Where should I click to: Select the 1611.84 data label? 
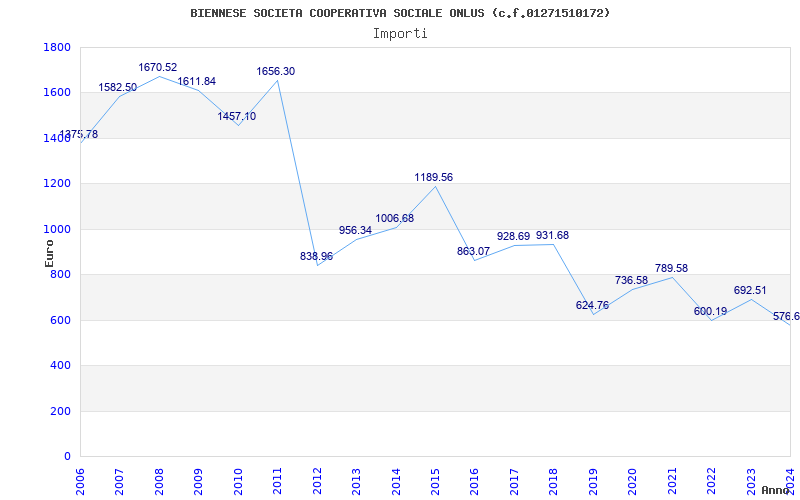click(196, 81)
